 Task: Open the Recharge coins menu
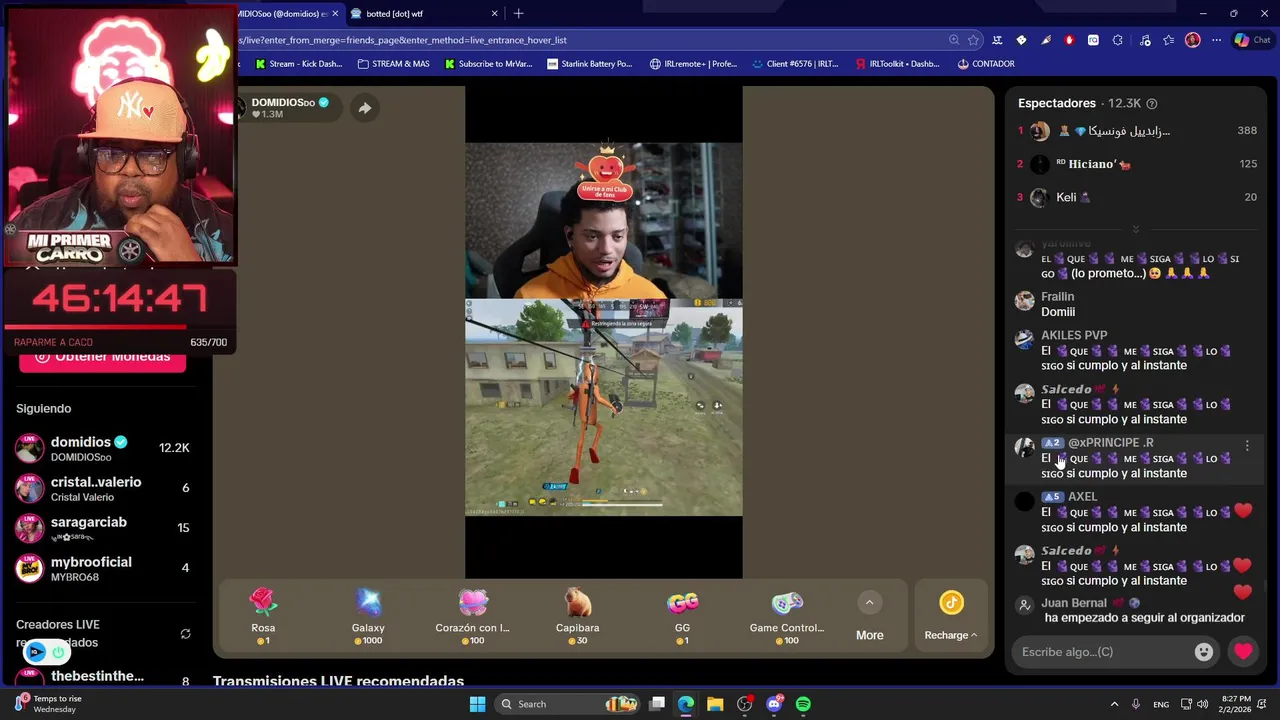pyautogui.click(x=951, y=617)
